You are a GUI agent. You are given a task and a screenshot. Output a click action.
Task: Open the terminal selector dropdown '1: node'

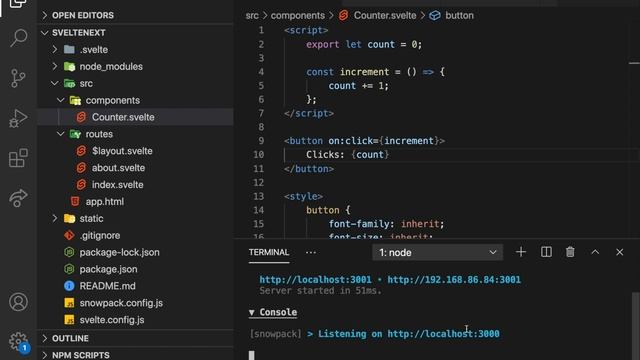click(x=438, y=253)
